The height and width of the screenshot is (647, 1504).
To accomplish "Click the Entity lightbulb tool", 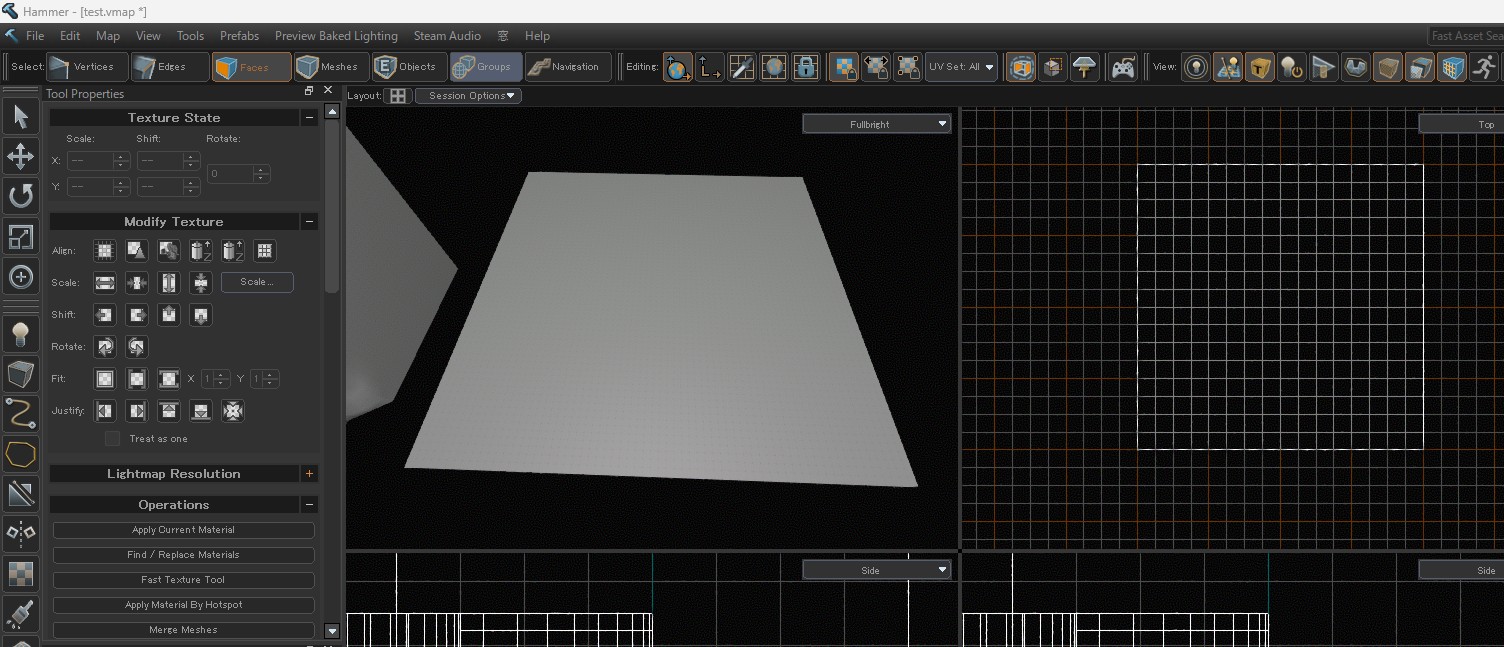I will pyautogui.click(x=21, y=334).
